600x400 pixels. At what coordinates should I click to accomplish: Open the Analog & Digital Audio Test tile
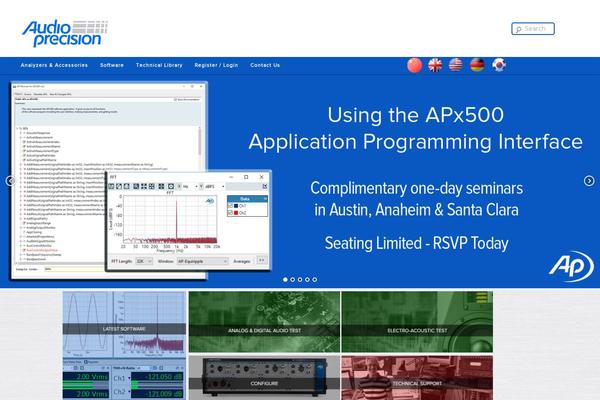click(264, 322)
